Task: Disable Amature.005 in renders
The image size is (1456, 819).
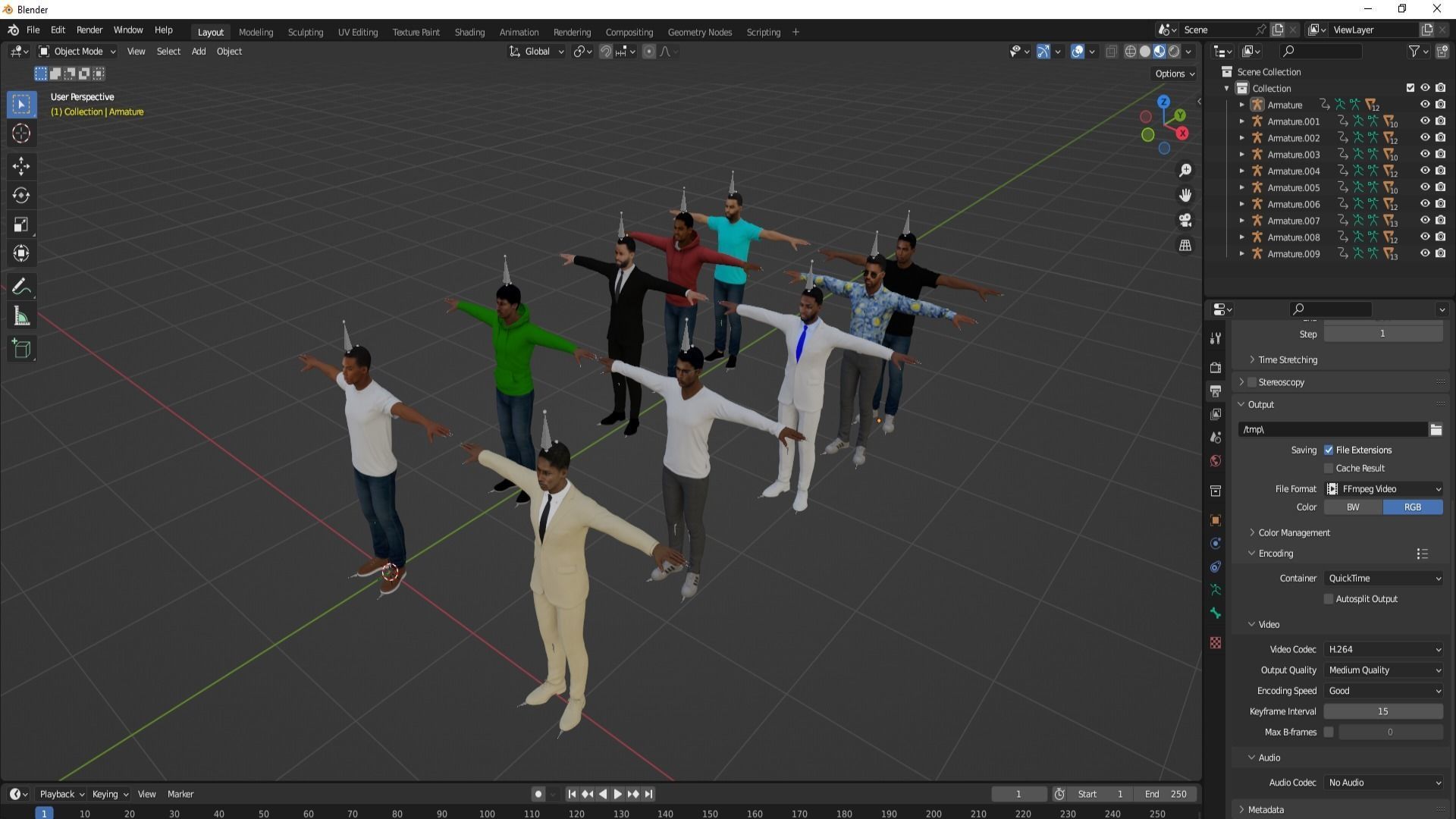Action: pyautogui.click(x=1440, y=187)
